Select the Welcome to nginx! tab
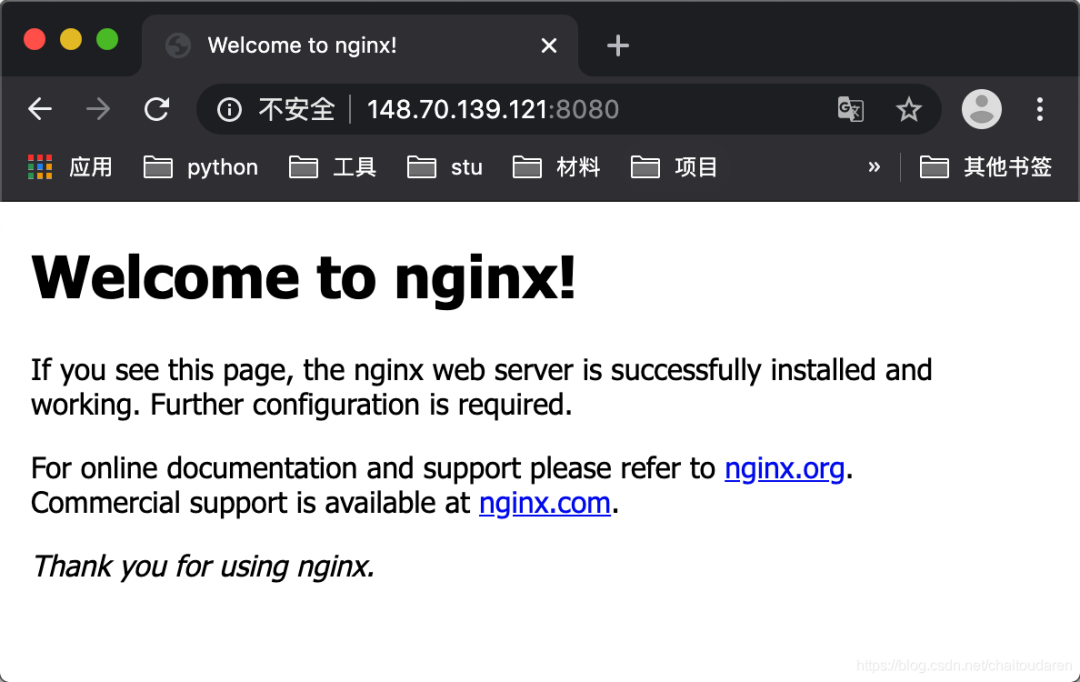Viewport: 1080px width, 682px height. (x=302, y=46)
